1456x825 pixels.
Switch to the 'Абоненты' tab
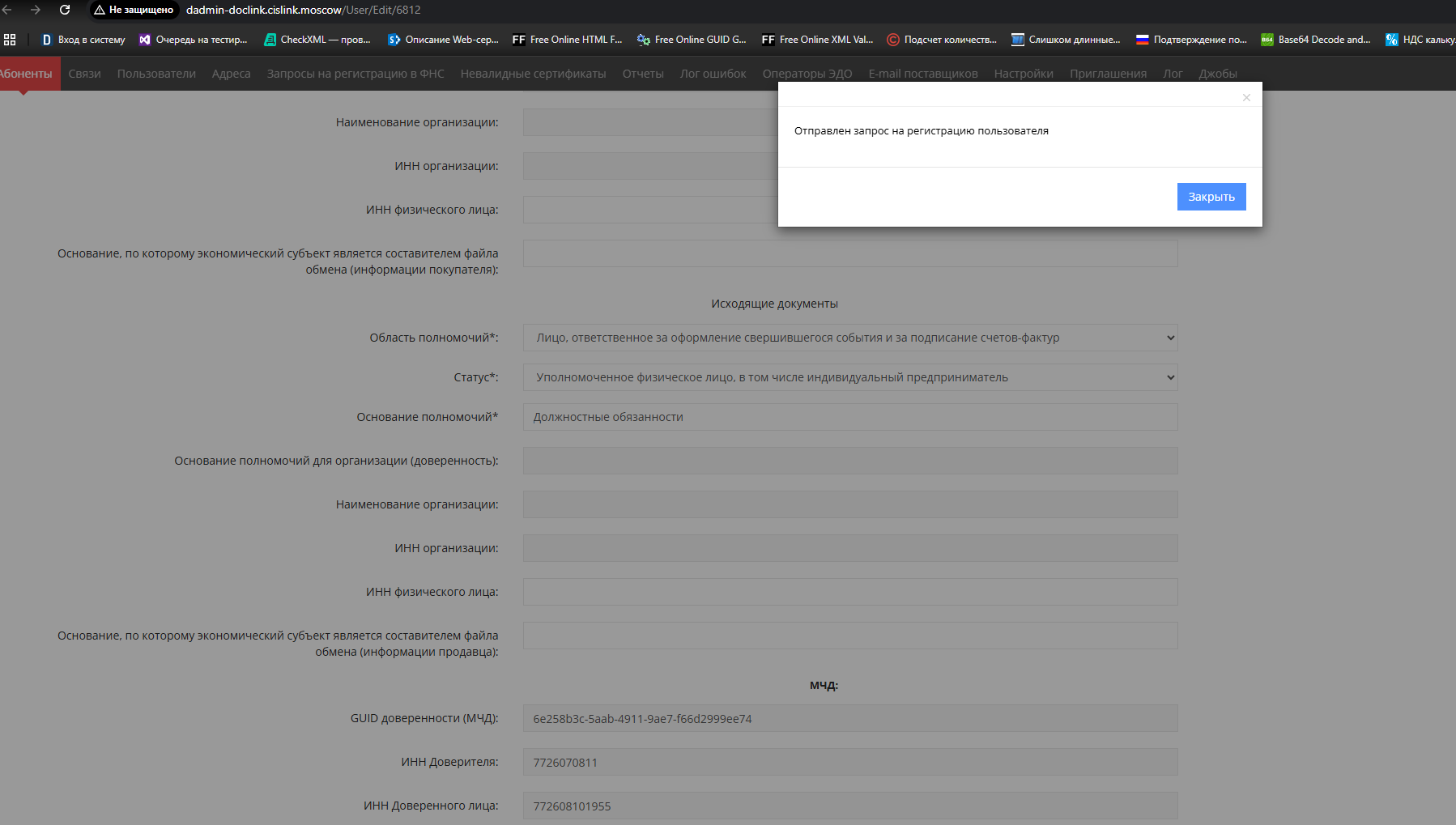click(28, 74)
